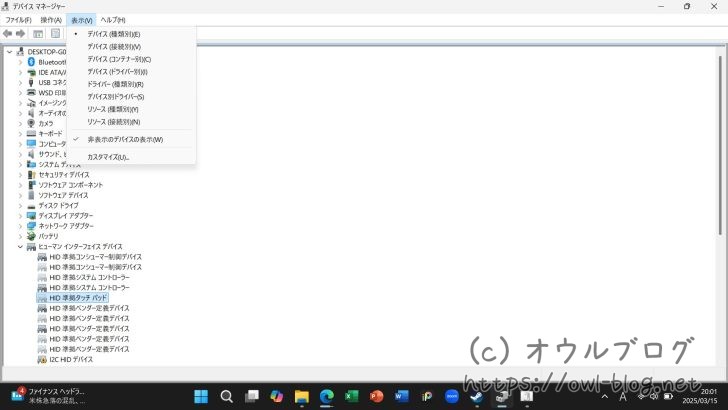Select the コンピューター category label
This screenshot has height=410, width=728.
tap(52, 144)
